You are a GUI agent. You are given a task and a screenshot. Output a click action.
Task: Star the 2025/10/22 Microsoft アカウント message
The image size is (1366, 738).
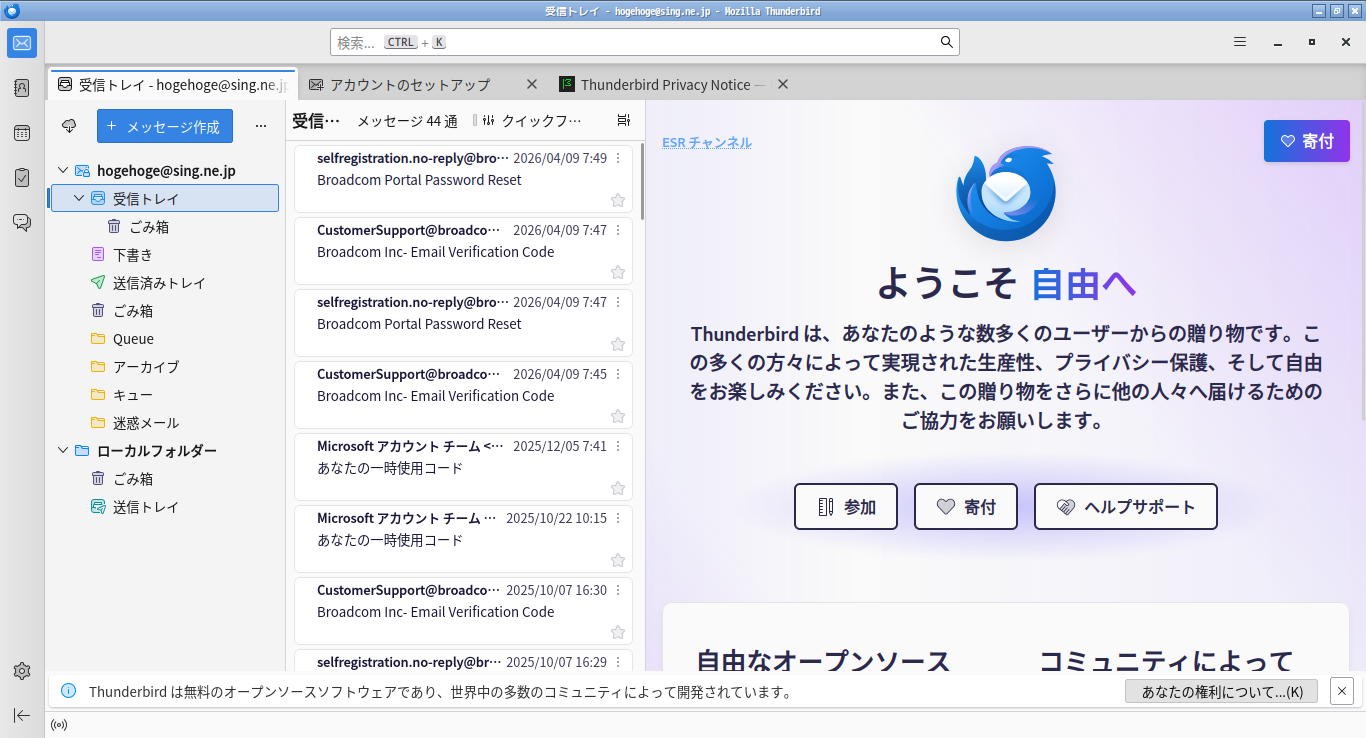click(618, 560)
